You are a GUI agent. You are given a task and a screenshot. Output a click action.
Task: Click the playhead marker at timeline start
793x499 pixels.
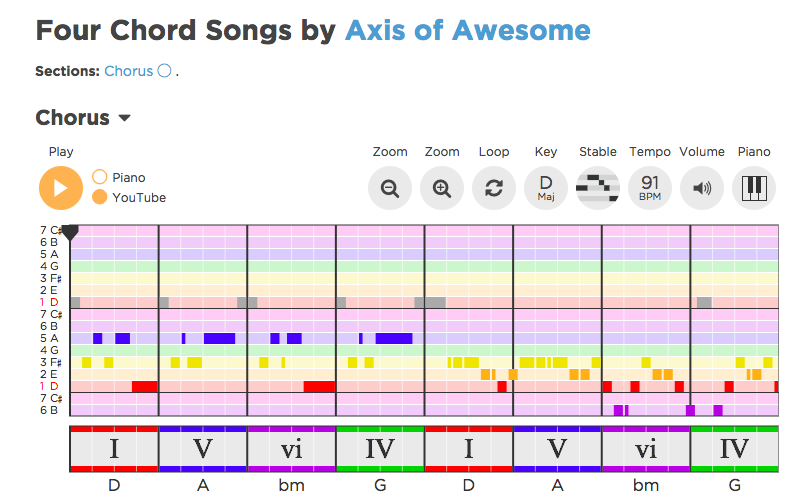(70, 233)
